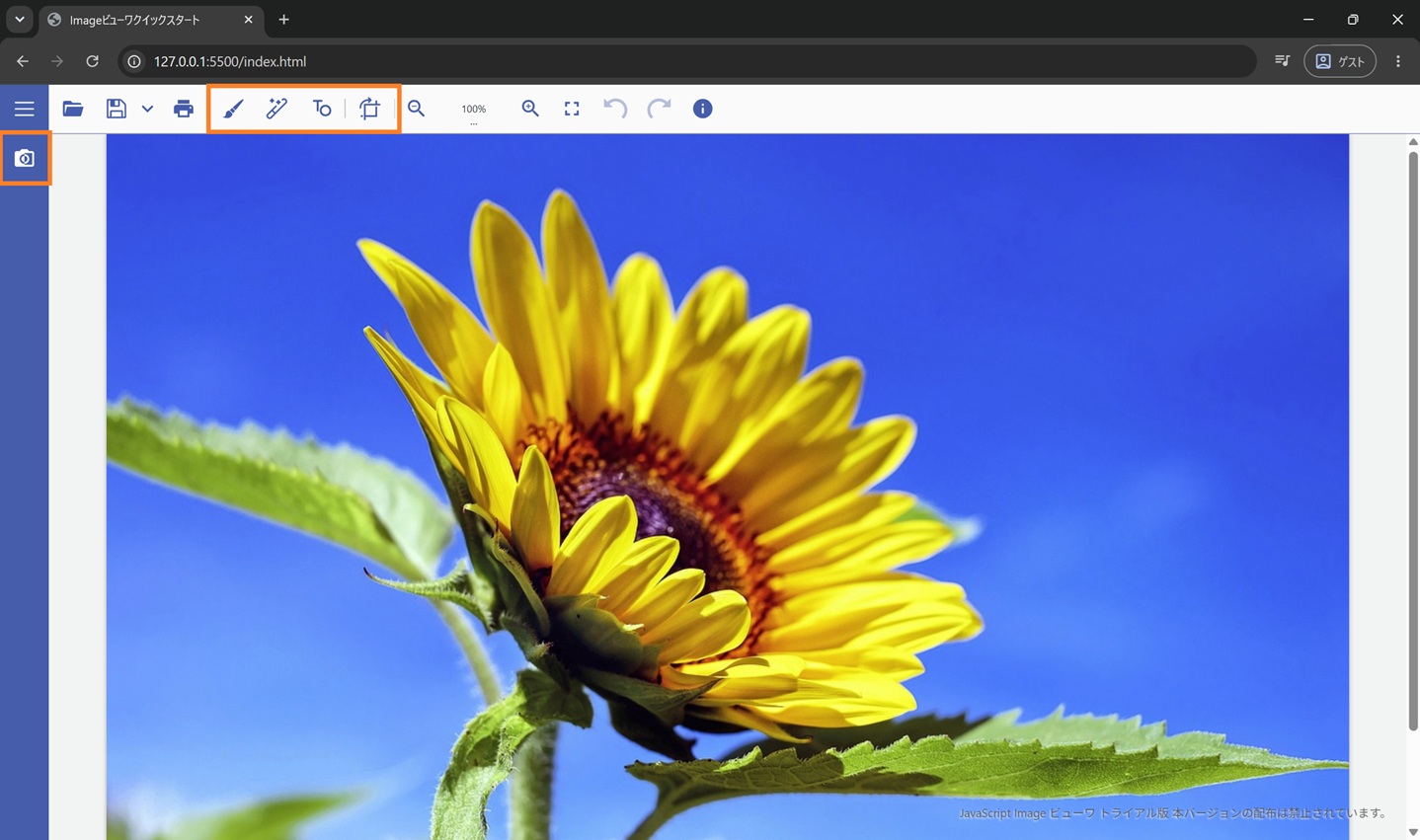Close the Imageビューワクイックスタート tab

pyautogui.click(x=248, y=20)
